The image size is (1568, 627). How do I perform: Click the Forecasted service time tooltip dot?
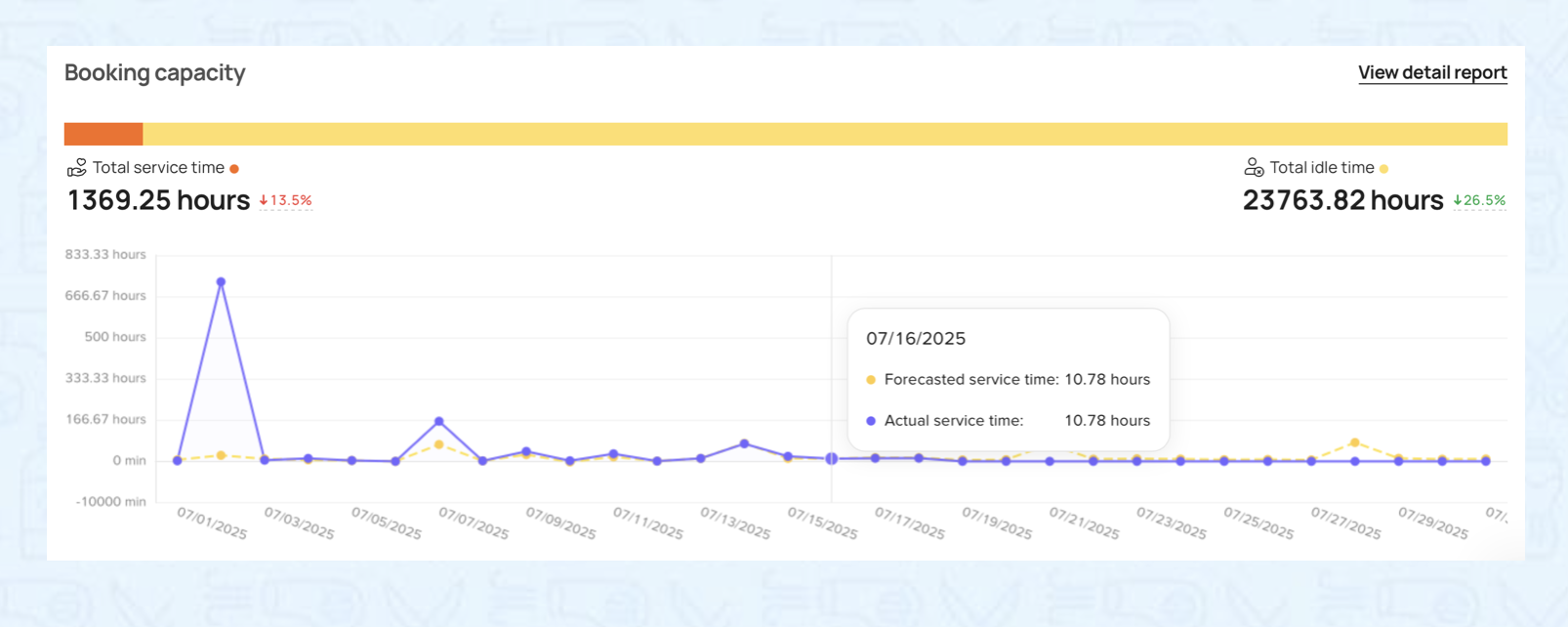871,380
